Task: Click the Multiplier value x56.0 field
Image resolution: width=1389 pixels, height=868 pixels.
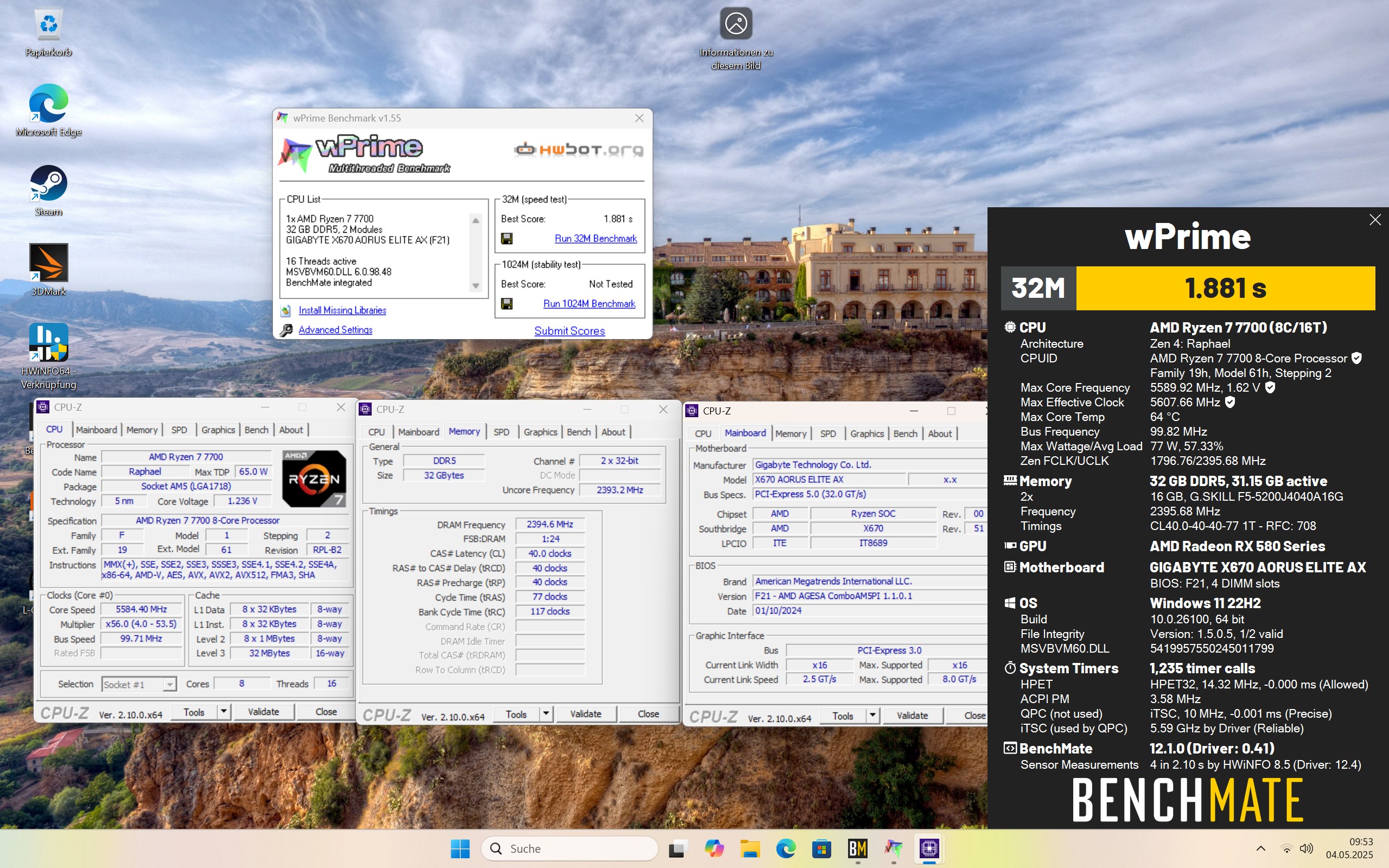Action: pyautogui.click(x=141, y=624)
